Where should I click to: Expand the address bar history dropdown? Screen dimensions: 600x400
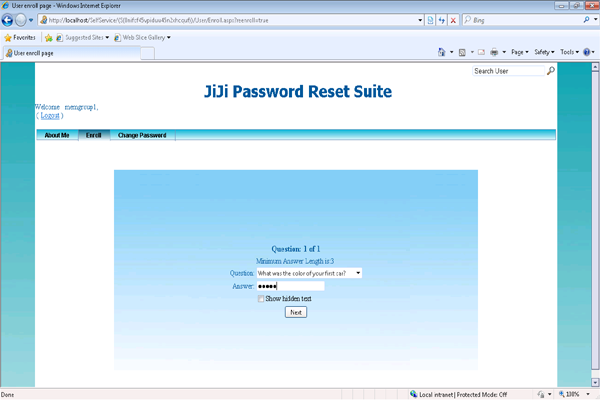420,20
